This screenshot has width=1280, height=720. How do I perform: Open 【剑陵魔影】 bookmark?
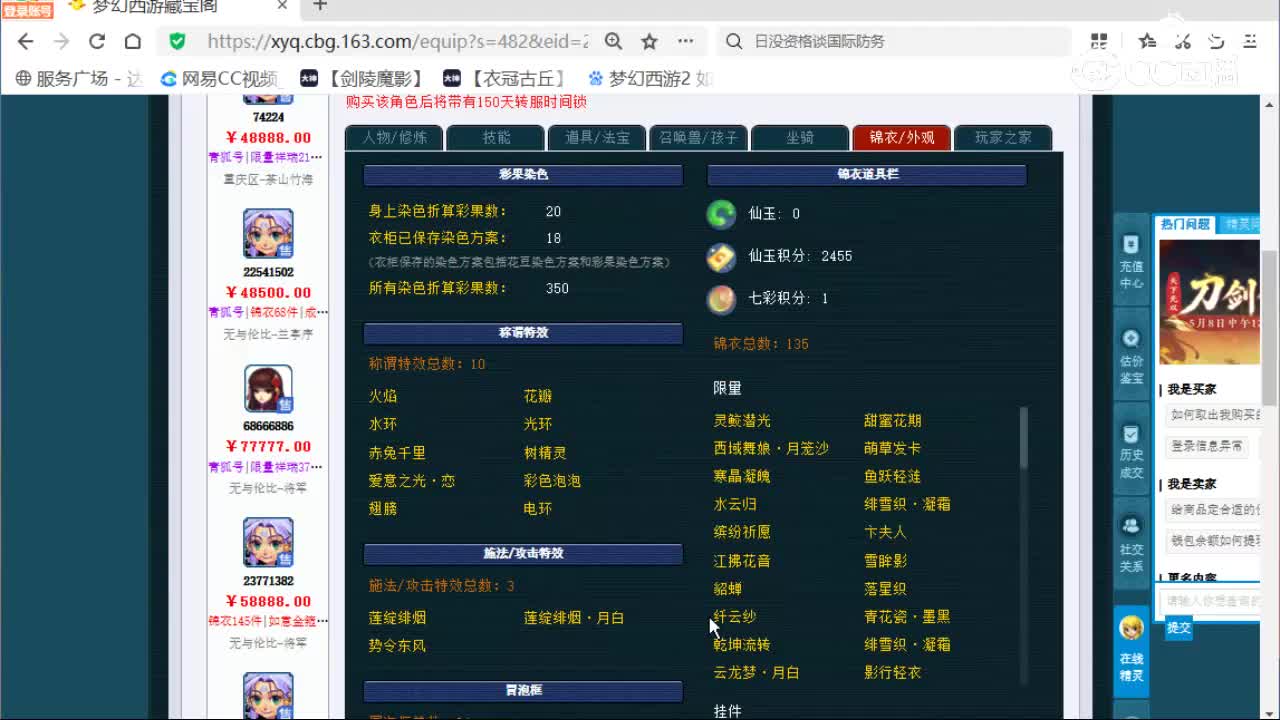coord(365,78)
